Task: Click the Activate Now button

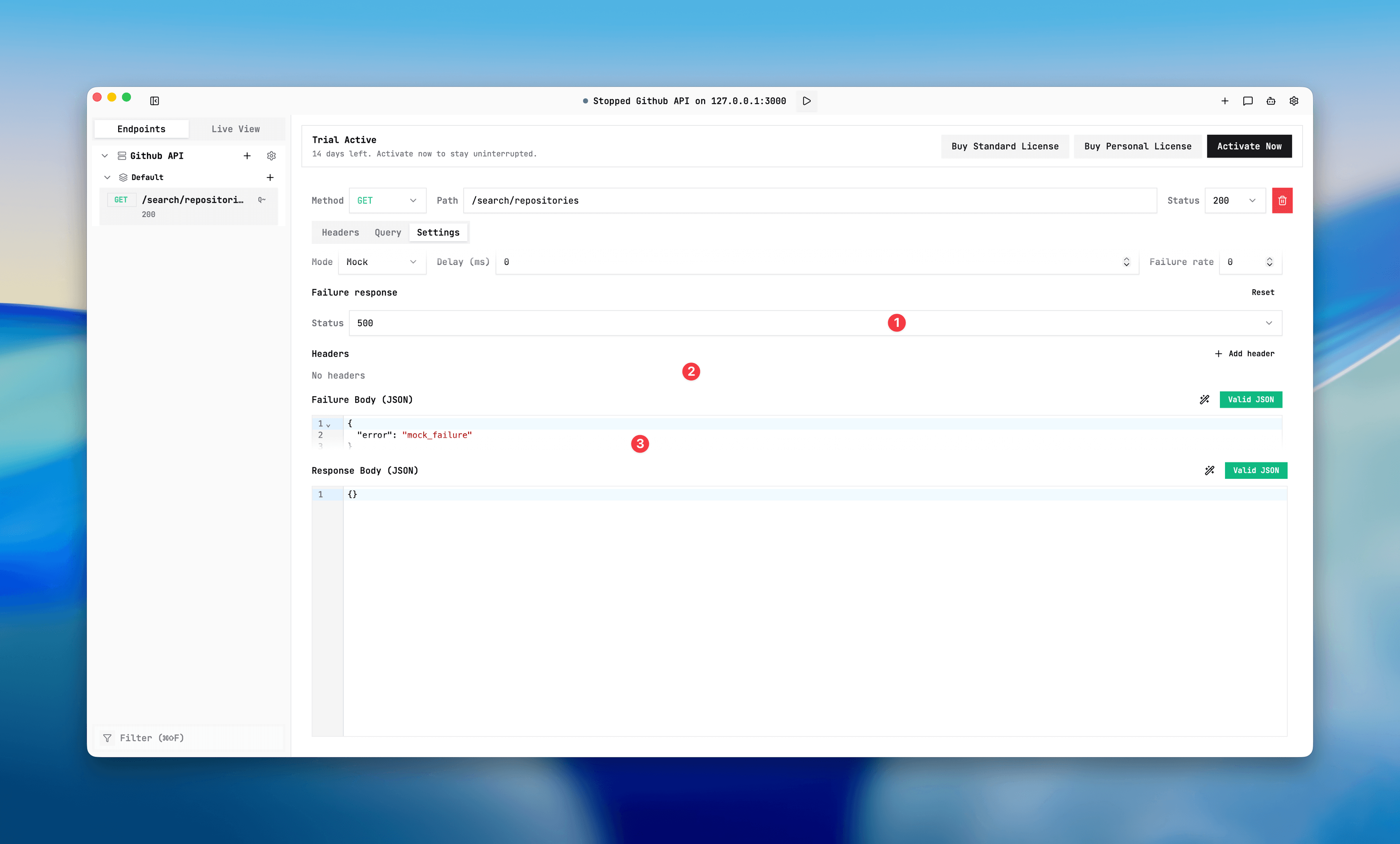Action: tap(1249, 146)
